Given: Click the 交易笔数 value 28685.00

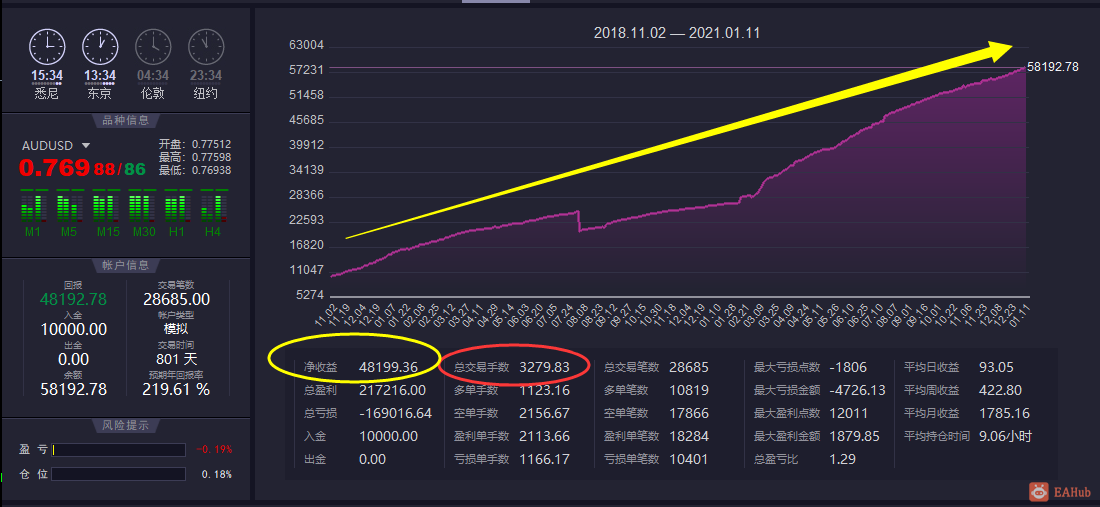Looking at the screenshot, I should (x=177, y=299).
